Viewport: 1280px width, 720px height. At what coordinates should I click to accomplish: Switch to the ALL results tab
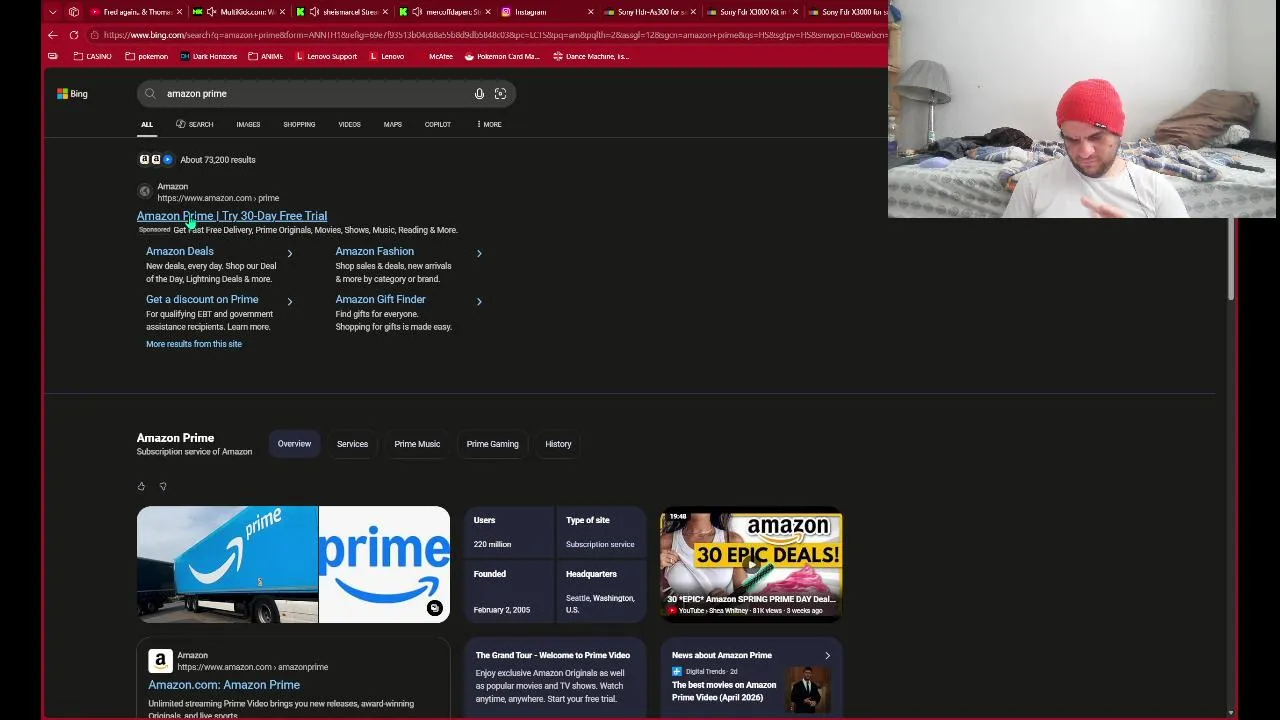[147, 124]
